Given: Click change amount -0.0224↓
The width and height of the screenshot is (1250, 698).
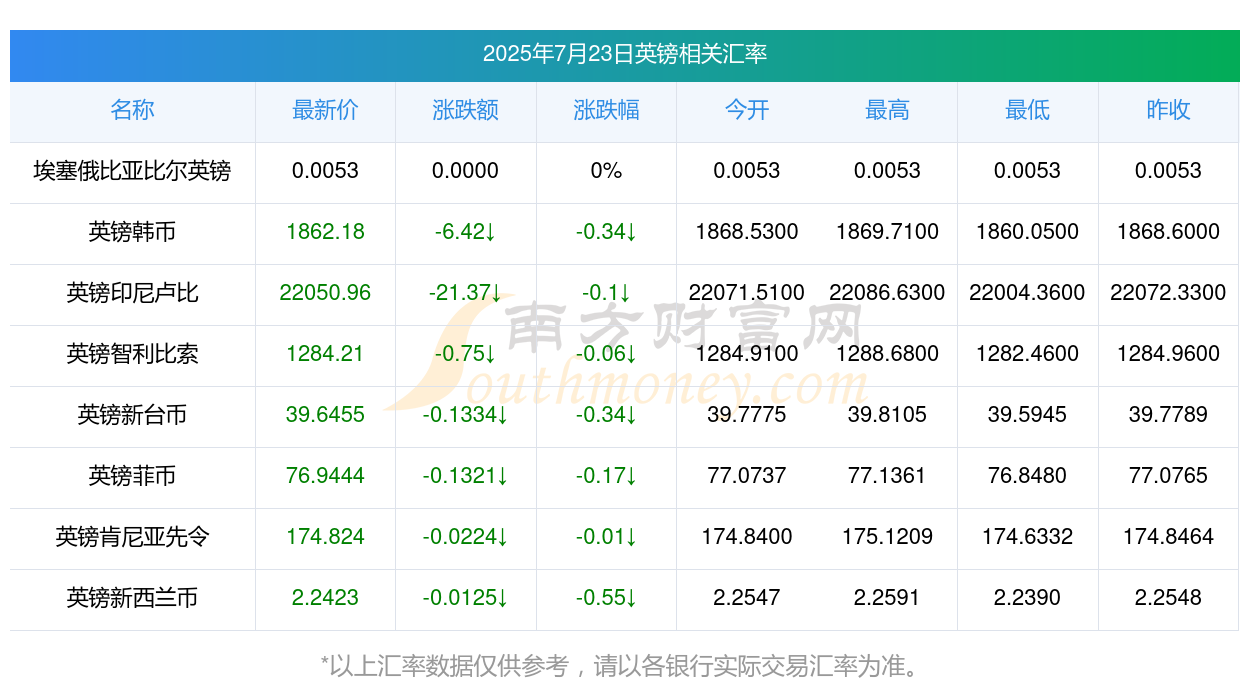Looking at the screenshot, I should pyautogui.click(x=465, y=537).
